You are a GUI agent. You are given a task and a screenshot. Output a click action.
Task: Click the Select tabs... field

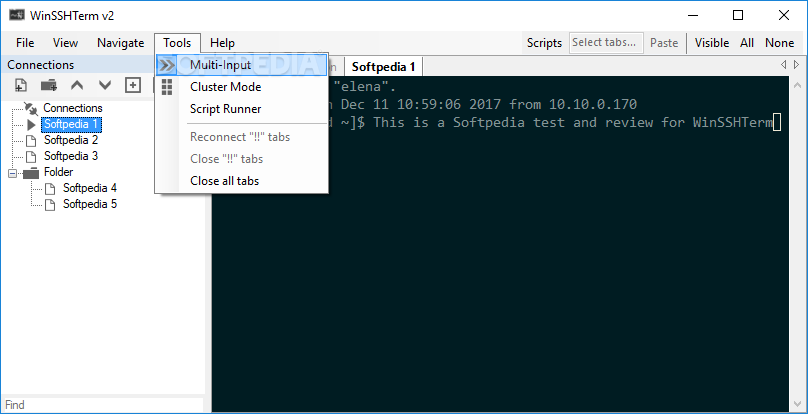click(x=606, y=43)
